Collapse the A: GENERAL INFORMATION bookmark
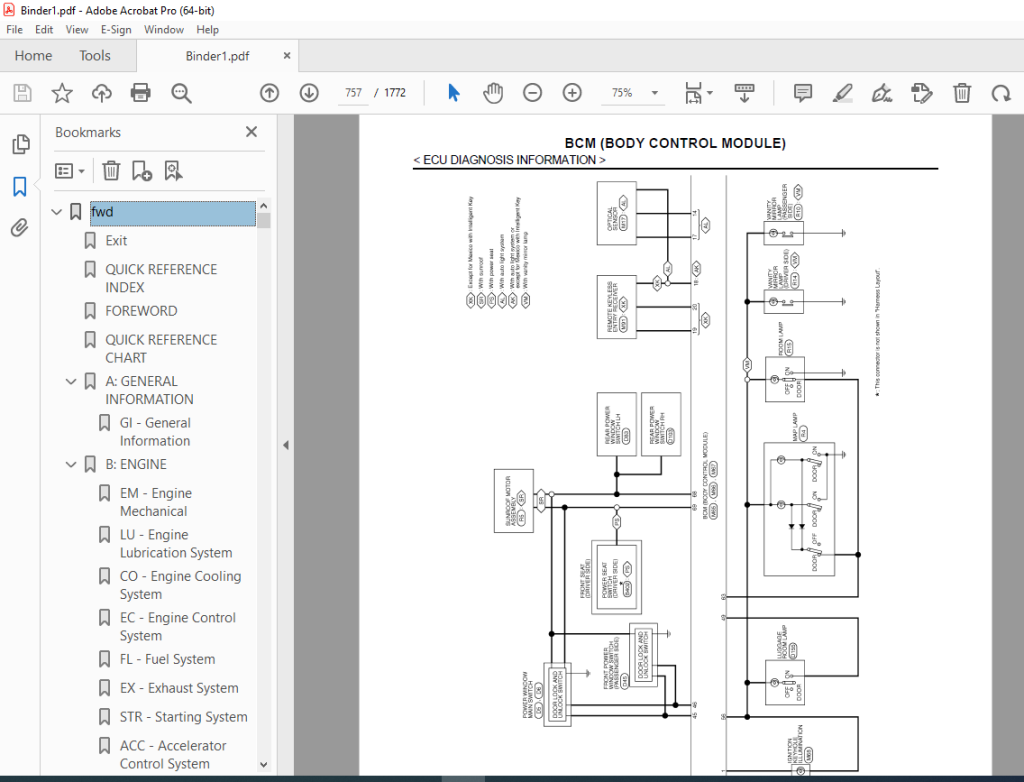The height and width of the screenshot is (782, 1024). click(x=71, y=382)
